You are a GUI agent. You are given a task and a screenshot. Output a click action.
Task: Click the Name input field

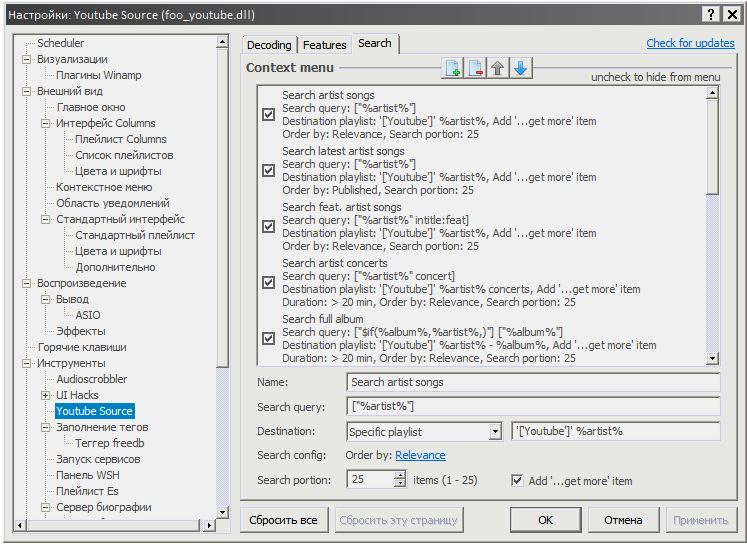532,382
